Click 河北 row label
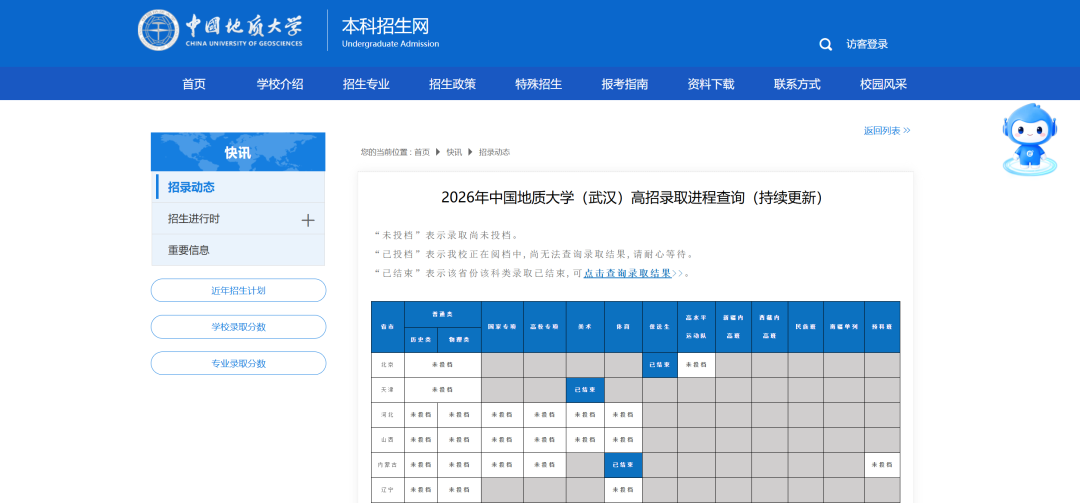The image size is (1080, 503). (388, 415)
